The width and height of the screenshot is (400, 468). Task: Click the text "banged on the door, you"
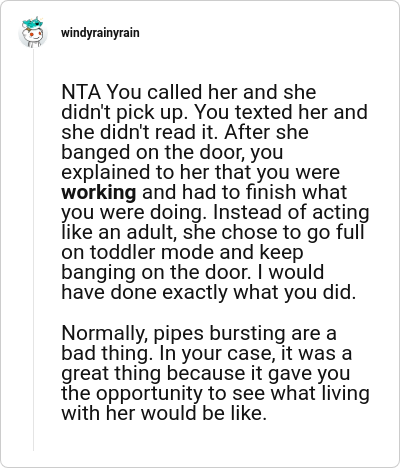point(172,153)
